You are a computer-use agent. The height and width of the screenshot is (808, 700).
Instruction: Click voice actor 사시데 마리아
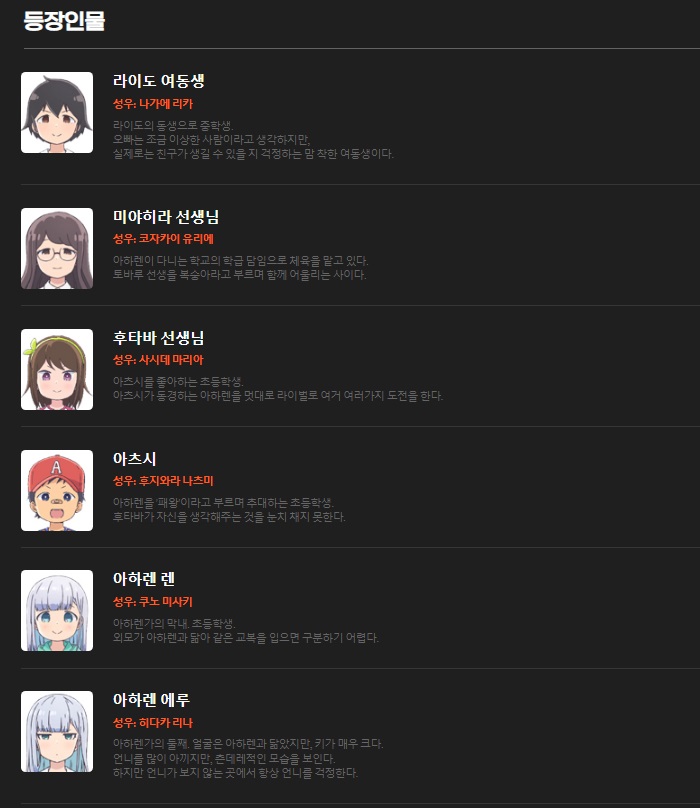pos(171,360)
